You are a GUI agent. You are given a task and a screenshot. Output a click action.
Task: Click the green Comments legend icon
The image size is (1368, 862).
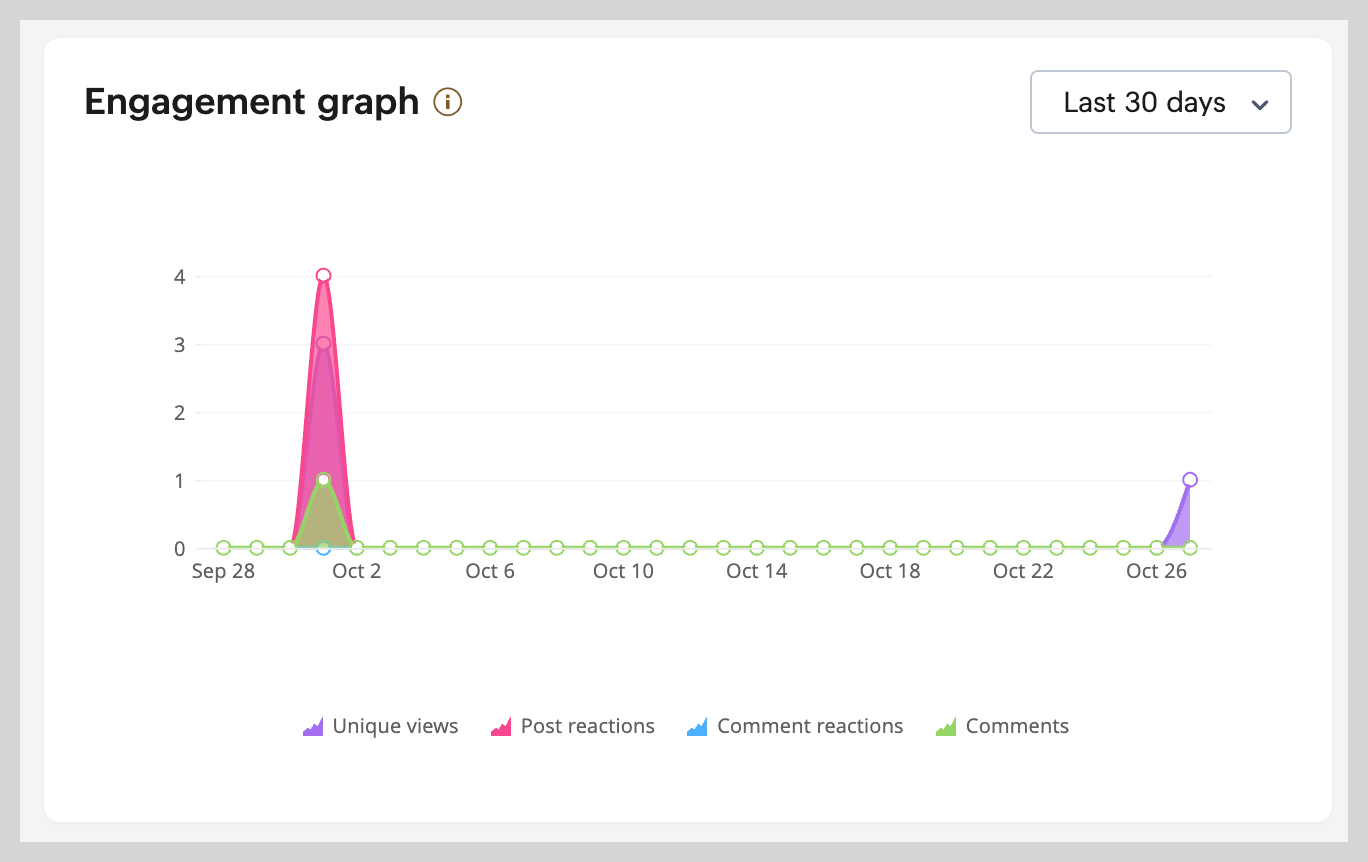[x=946, y=727]
